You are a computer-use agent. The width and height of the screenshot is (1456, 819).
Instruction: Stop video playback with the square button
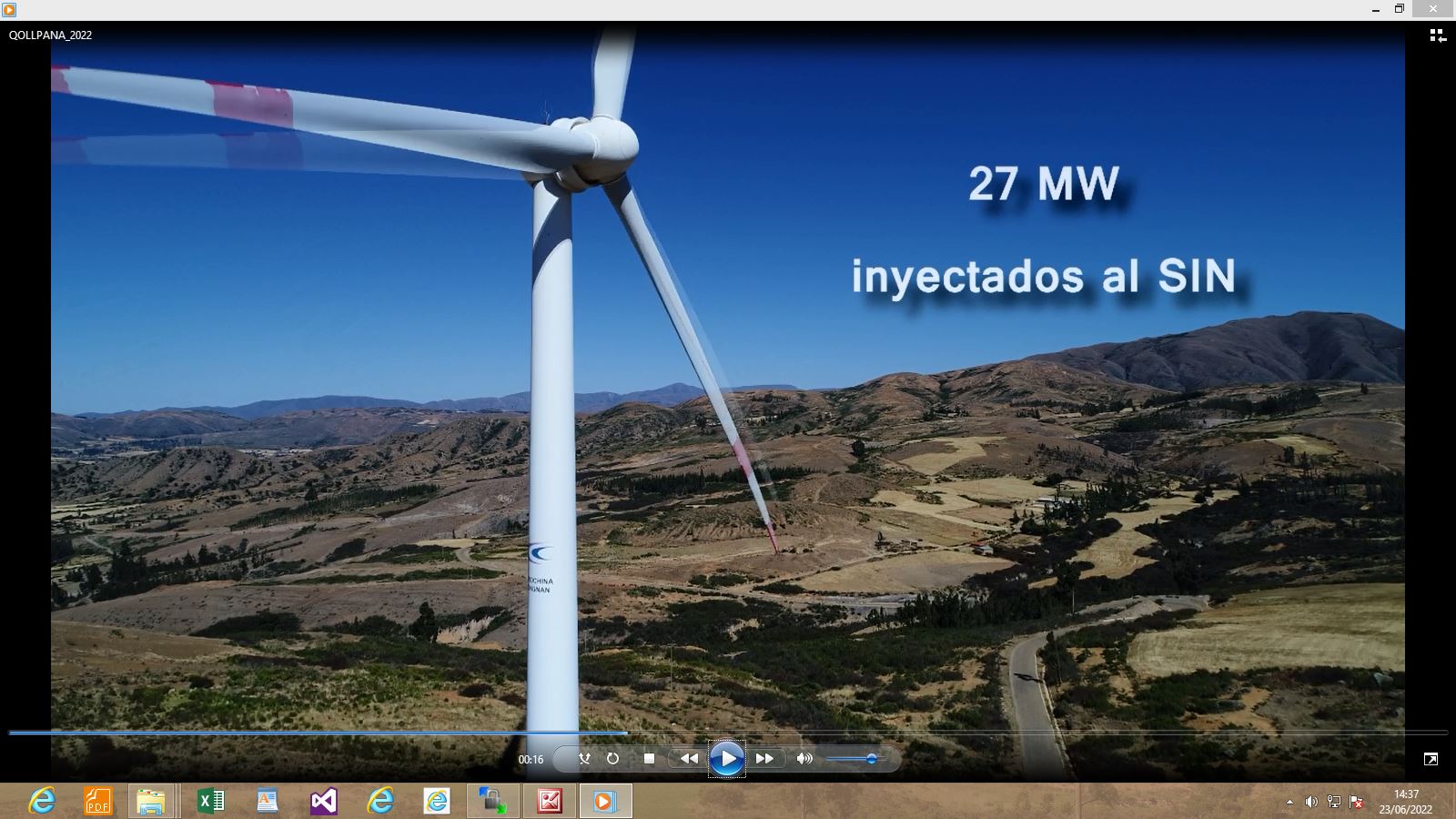point(649,758)
